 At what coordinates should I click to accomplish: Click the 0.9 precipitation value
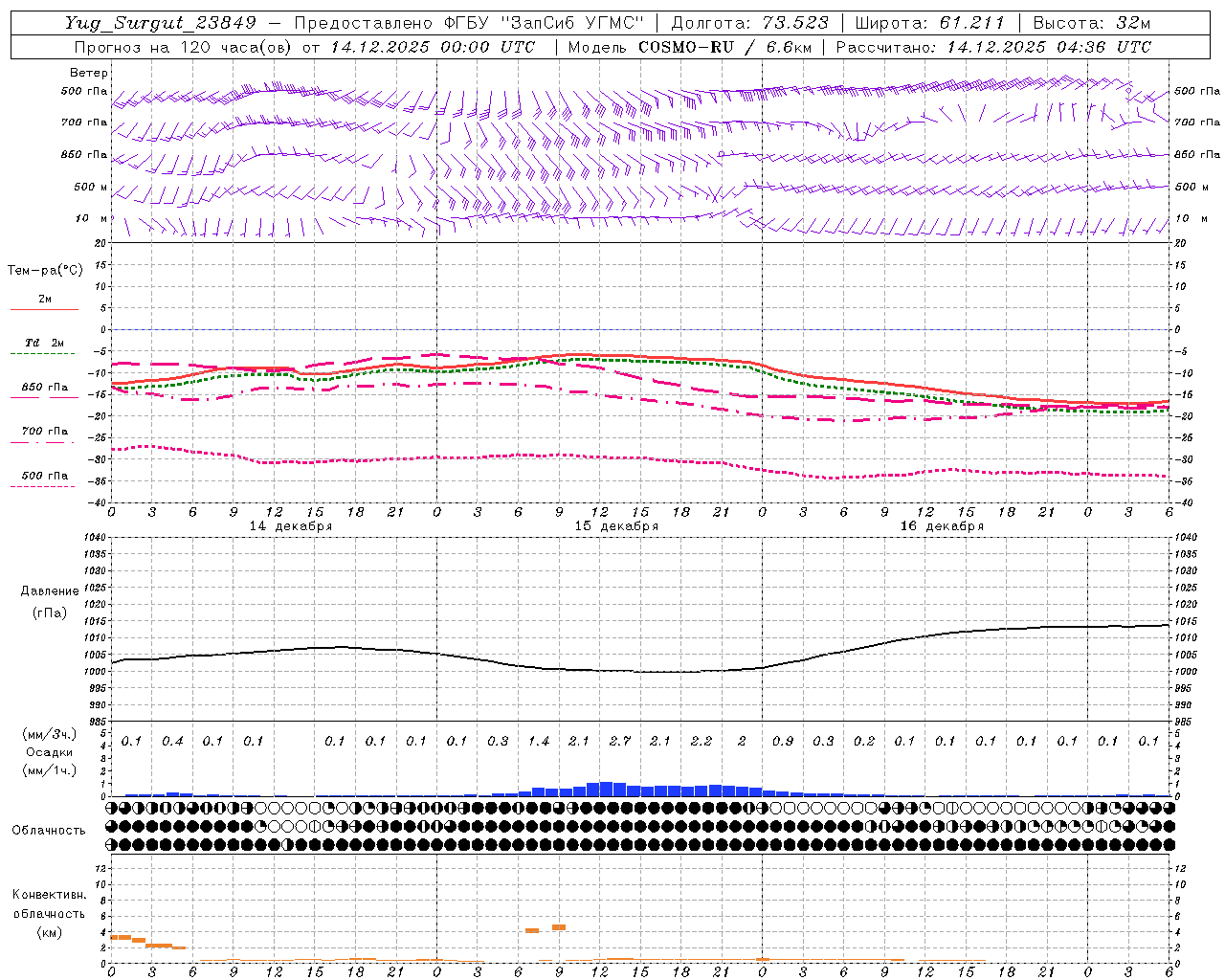point(783,742)
